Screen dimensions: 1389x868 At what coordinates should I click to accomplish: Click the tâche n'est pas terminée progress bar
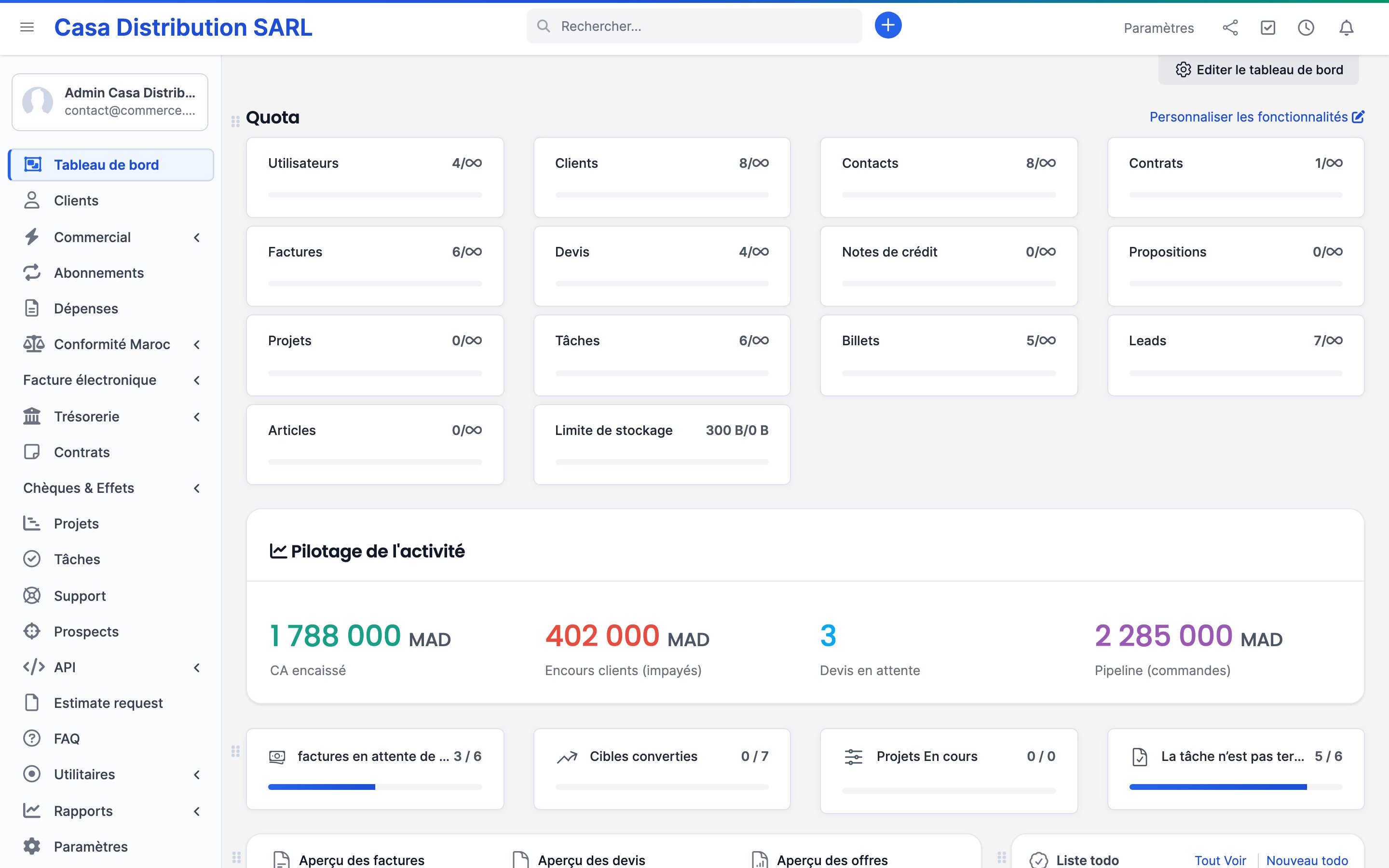1235,787
